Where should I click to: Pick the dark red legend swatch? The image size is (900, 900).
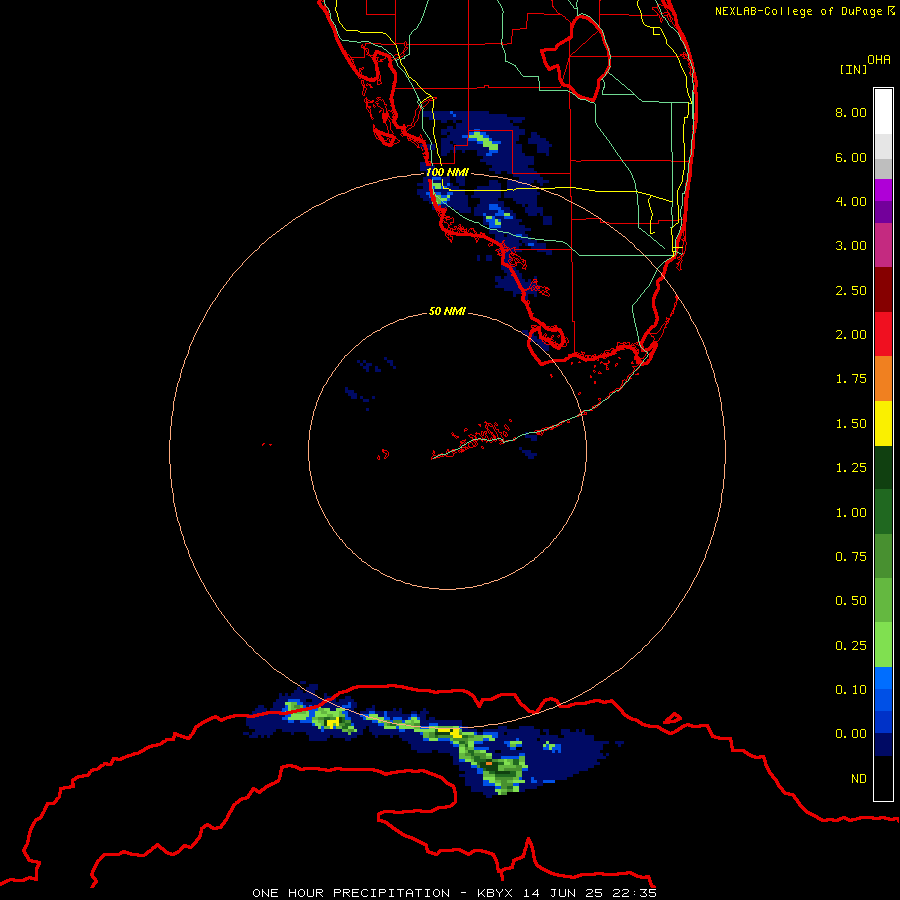[x=883, y=290]
